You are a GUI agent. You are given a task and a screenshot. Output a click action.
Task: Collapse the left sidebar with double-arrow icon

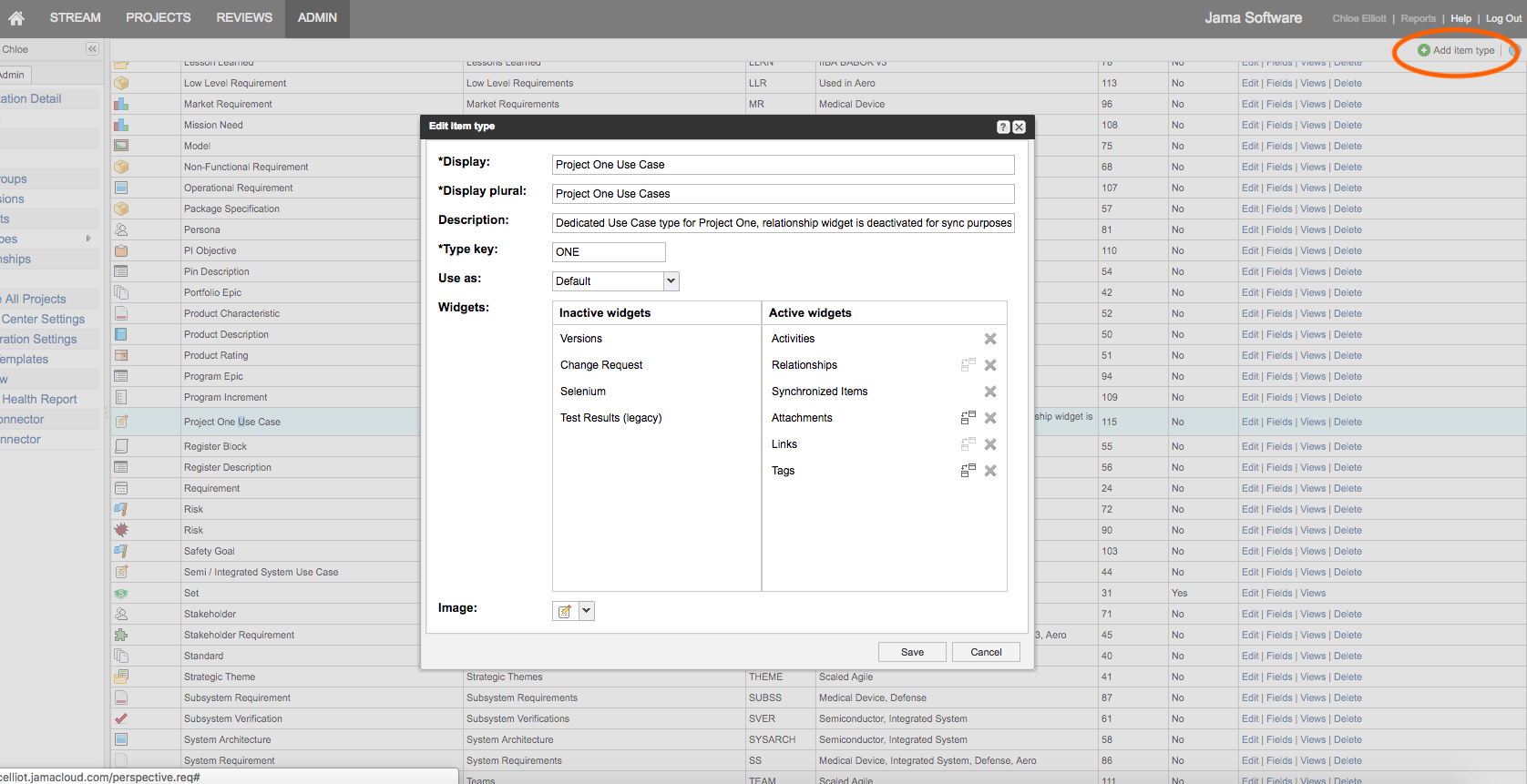[x=92, y=49]
